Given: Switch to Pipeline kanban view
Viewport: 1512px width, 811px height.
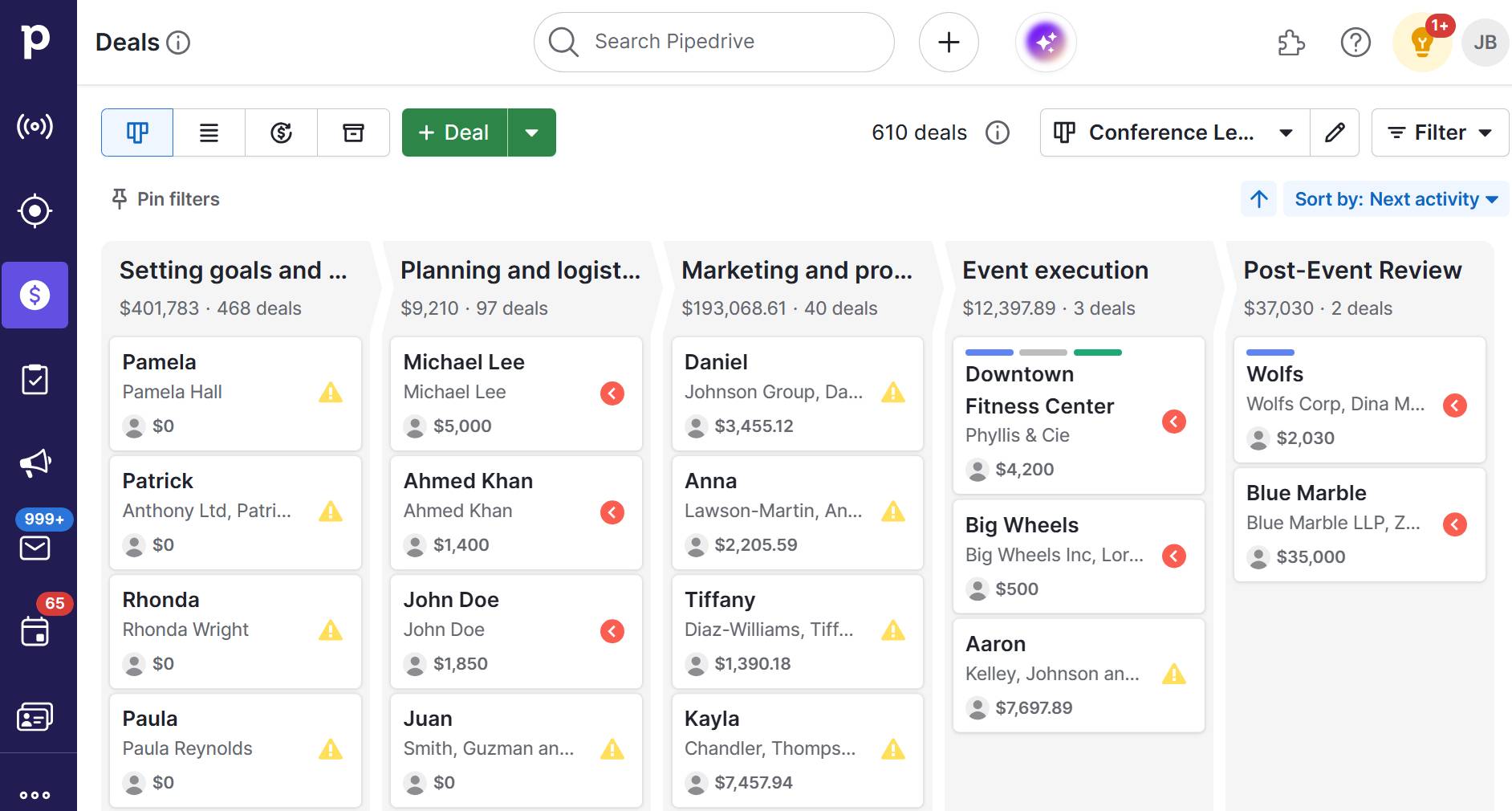Looking at the screenshot, I should pyautogui.click(x=137, y=132).
